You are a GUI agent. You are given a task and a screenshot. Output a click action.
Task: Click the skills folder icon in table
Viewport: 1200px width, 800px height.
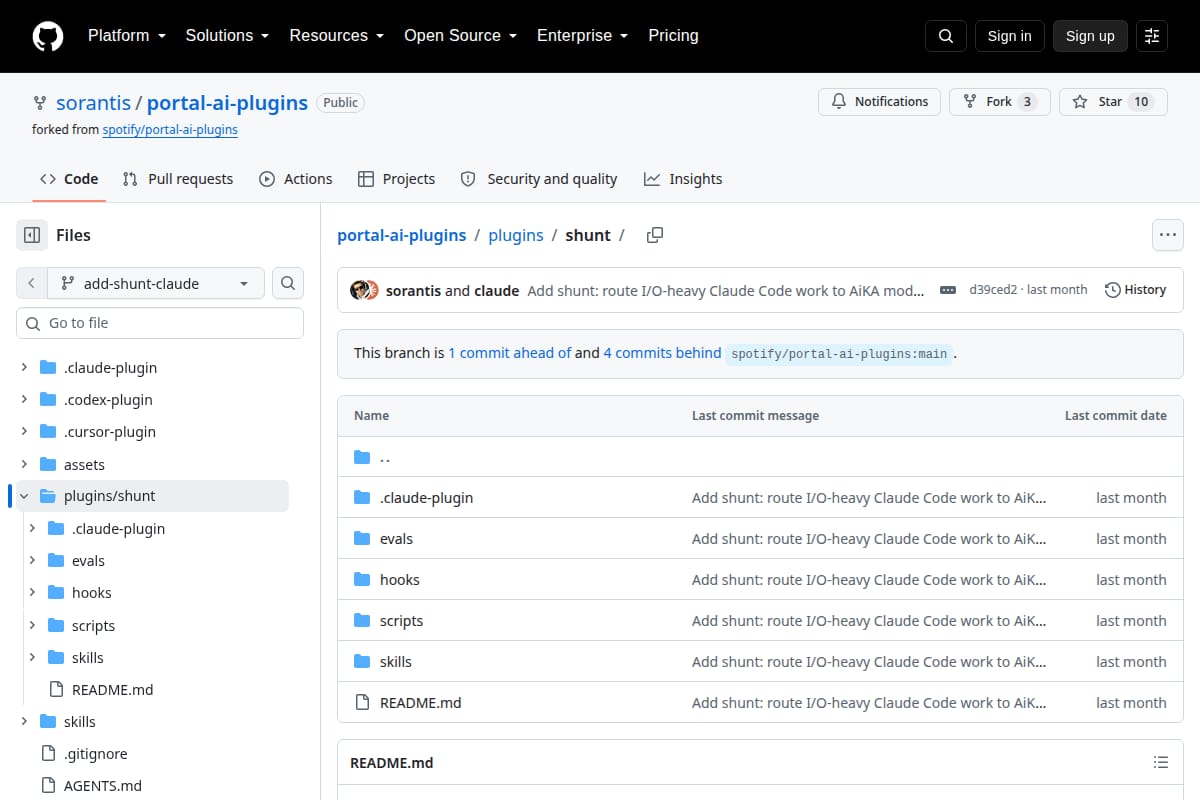click(362, 662)
